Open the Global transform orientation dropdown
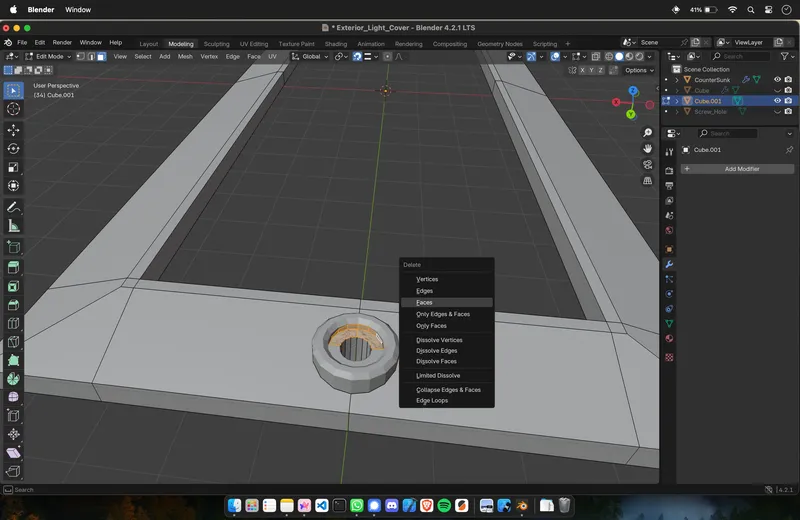Screen dimensions: 800x520 (310, 57)
